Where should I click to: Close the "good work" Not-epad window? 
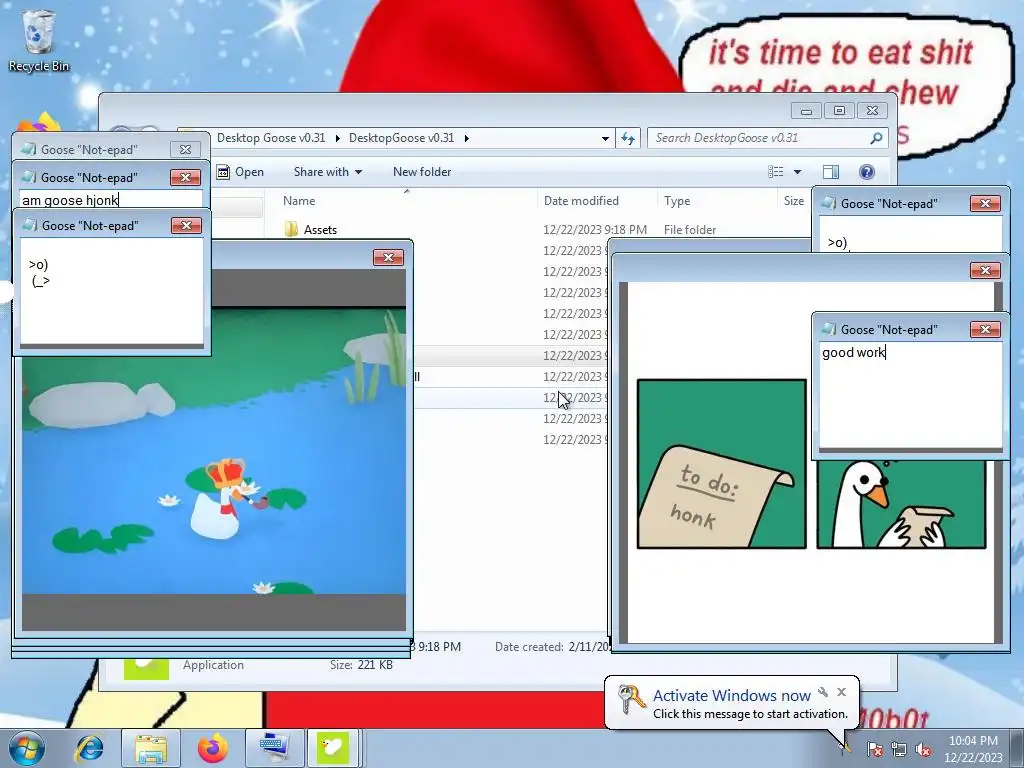(x=985, y=329)
